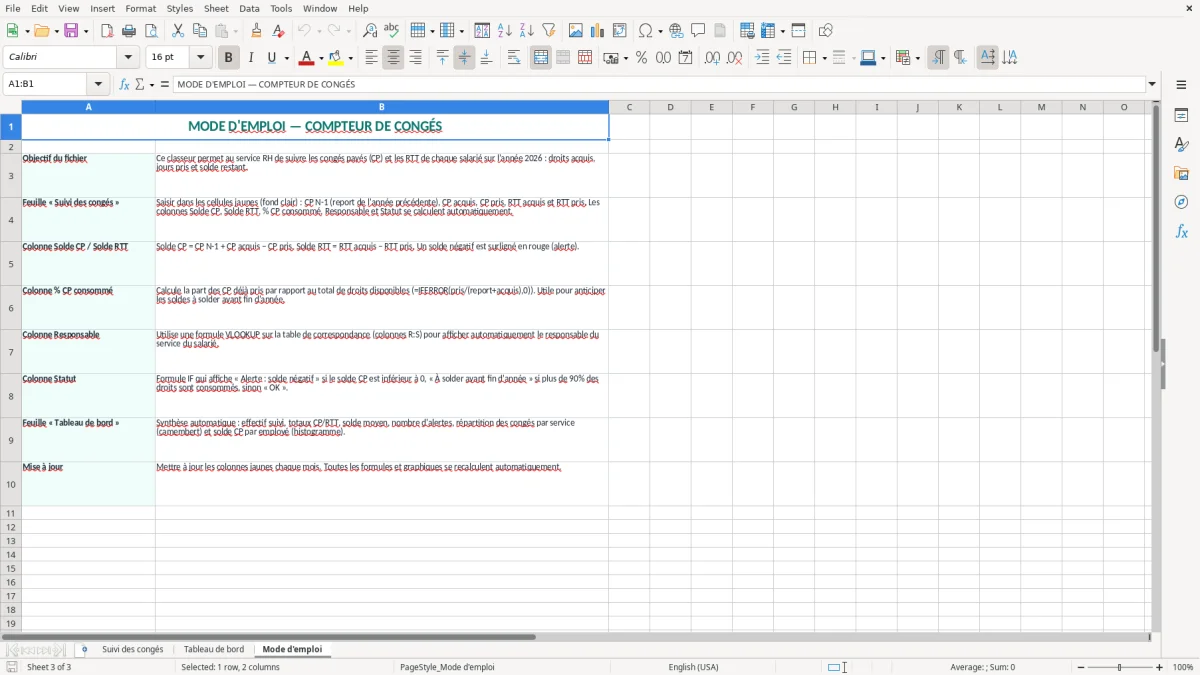Insert Special Character omega icon
The height and width of the screenshot is (675, 1200).
pos(645,31)
